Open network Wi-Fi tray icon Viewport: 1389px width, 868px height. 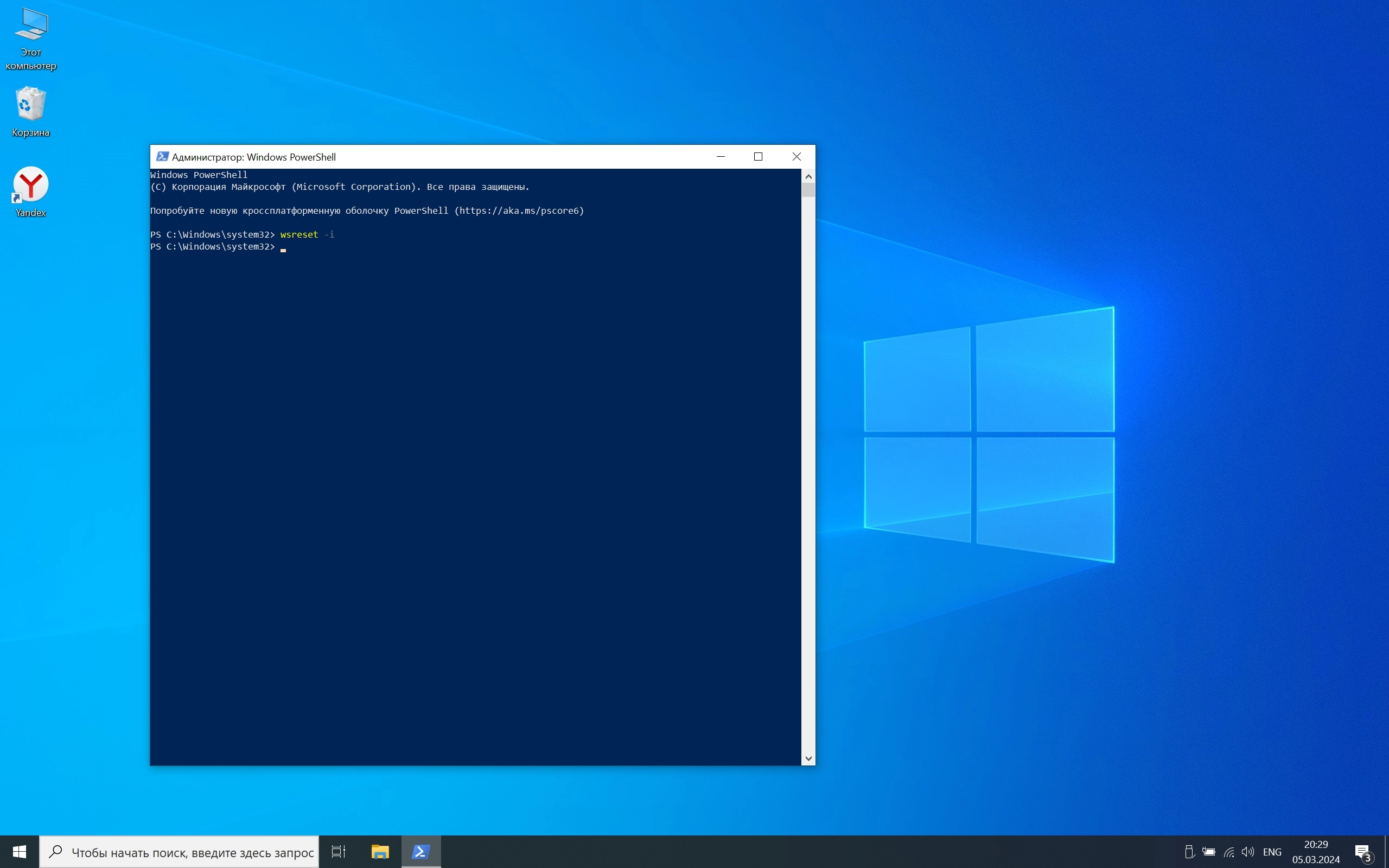(x=1228, y=852)
